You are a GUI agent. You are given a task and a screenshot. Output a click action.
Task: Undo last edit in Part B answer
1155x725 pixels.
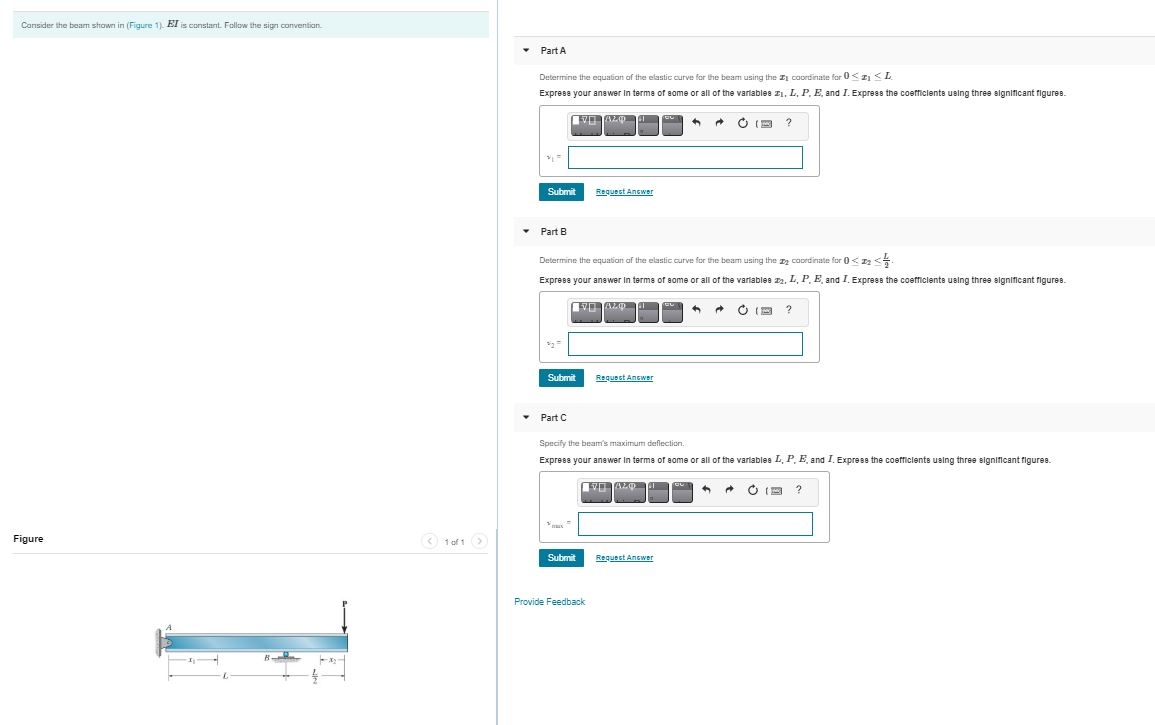696,310
